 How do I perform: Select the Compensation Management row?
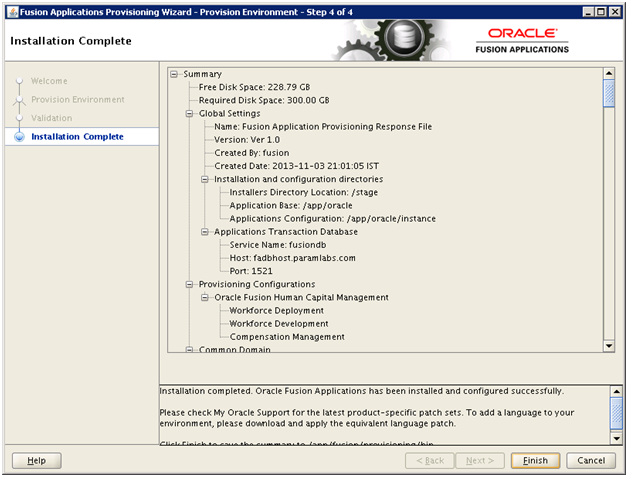coord(287,337)
